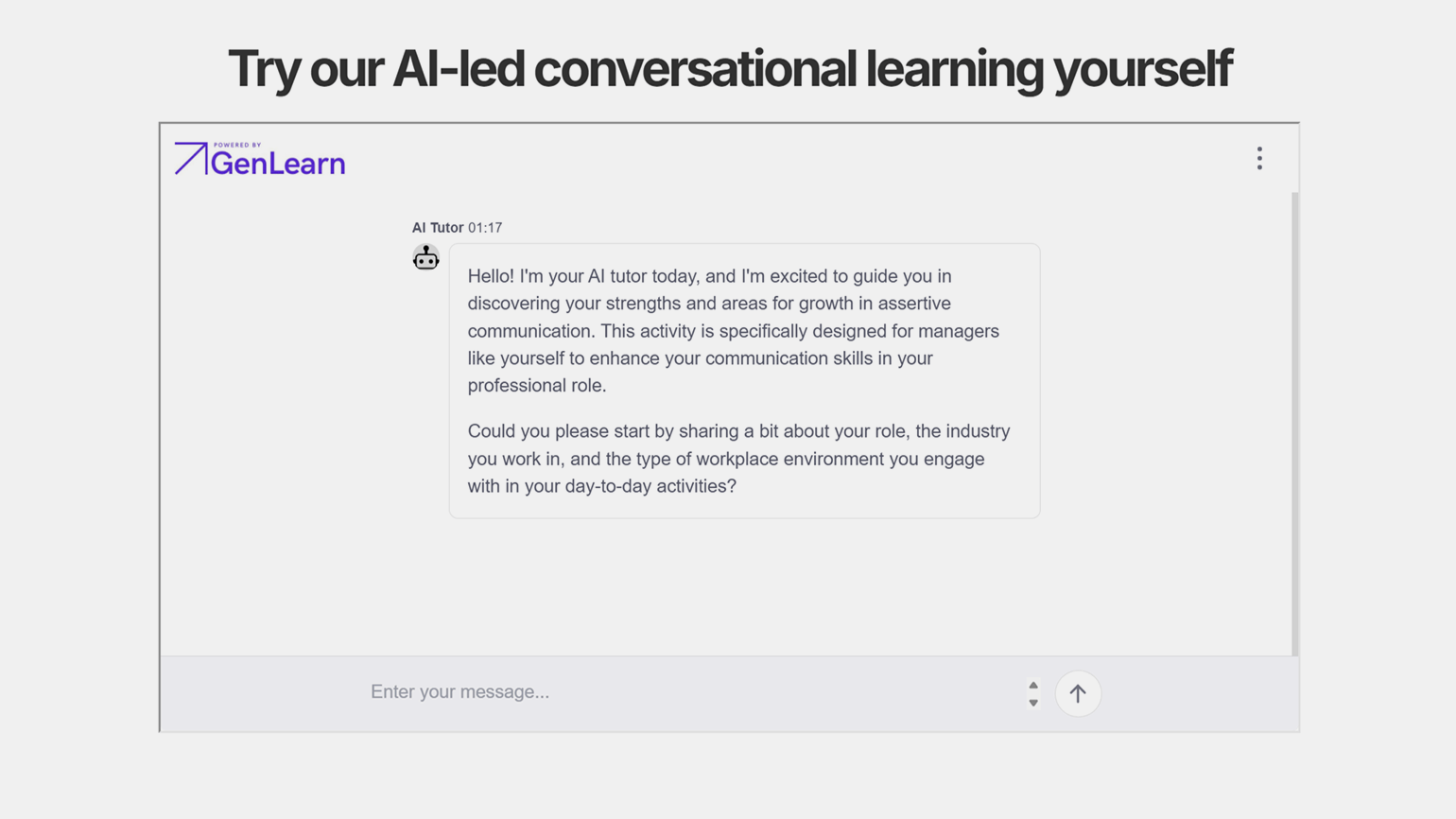1456x819 pixels.
Task: Click the message box up arrow
Action: (1033, 685)
